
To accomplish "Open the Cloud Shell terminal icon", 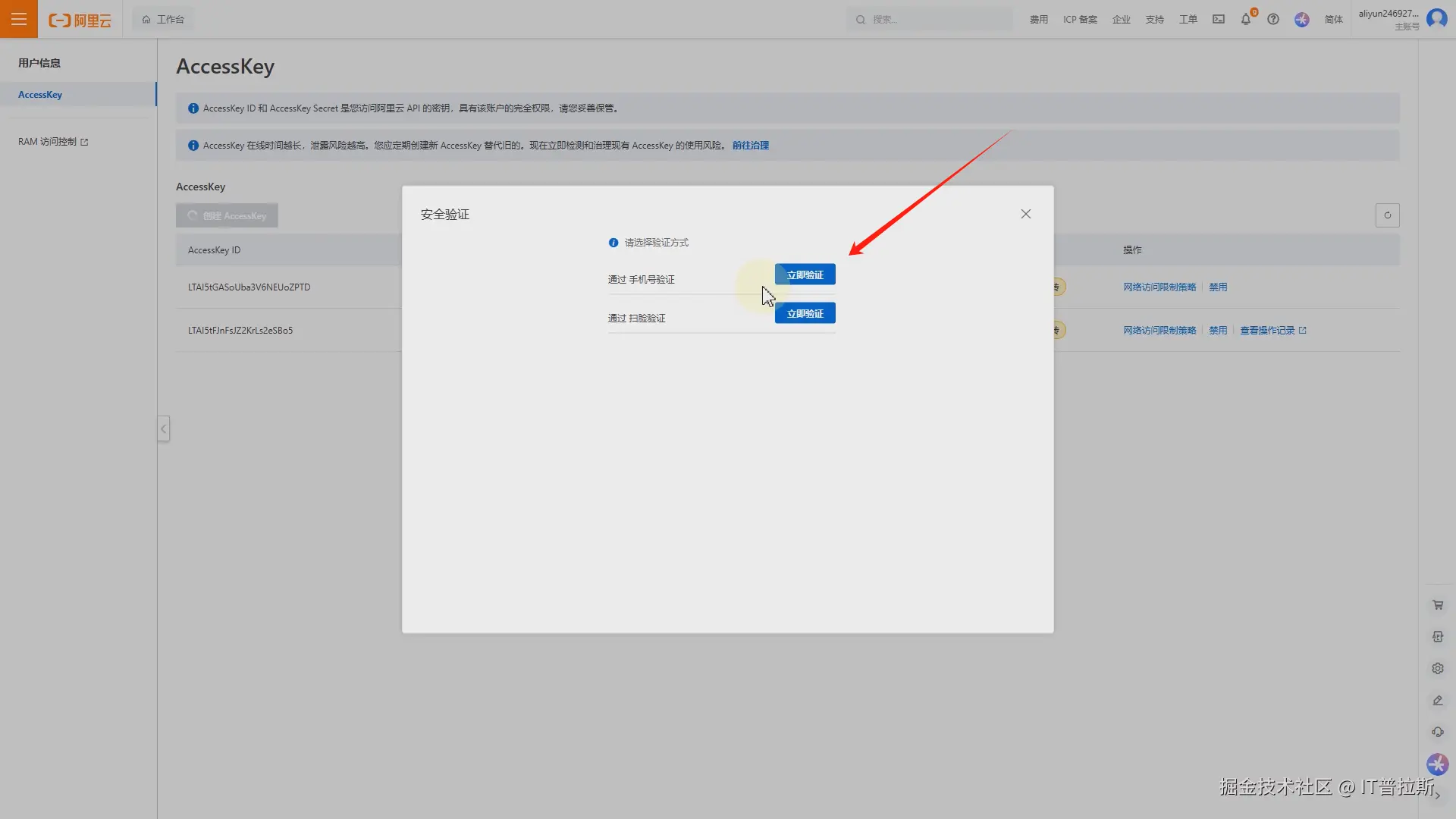I will (1219, 20).
